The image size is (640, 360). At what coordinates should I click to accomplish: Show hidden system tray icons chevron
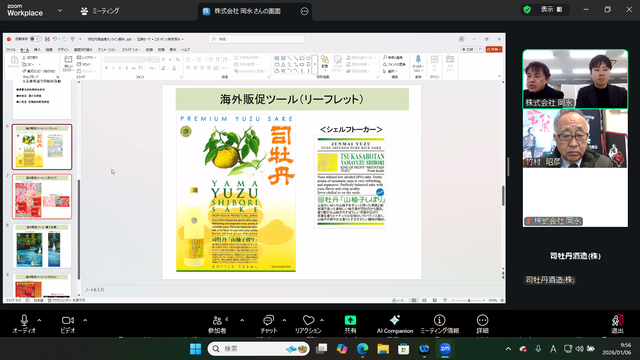tap(508, 349)
